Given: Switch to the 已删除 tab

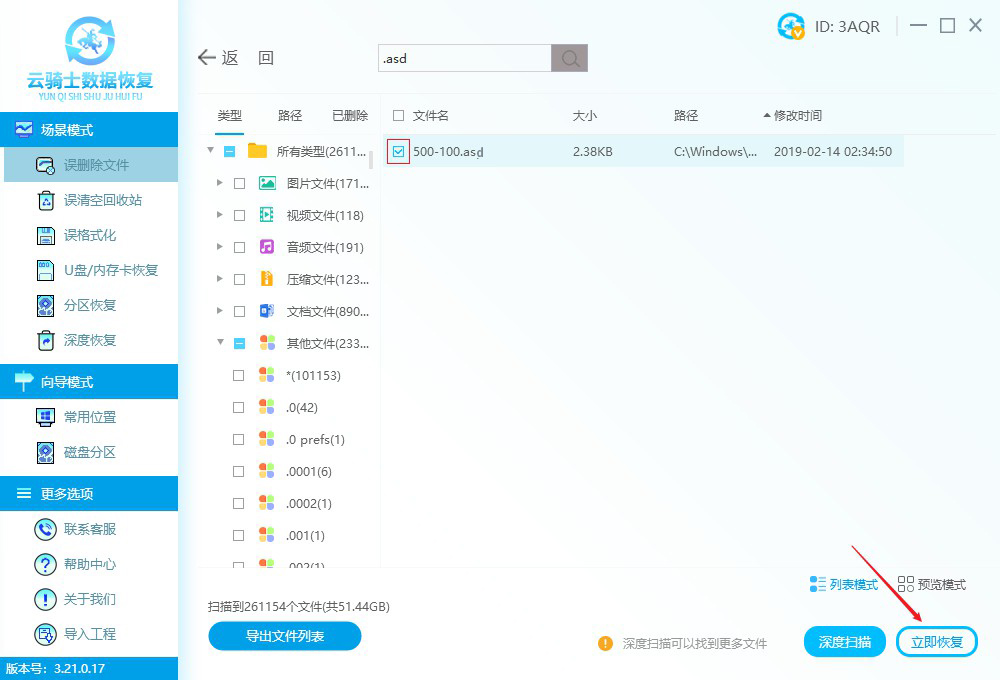Looking at the screenshot, I should (349, 115).
